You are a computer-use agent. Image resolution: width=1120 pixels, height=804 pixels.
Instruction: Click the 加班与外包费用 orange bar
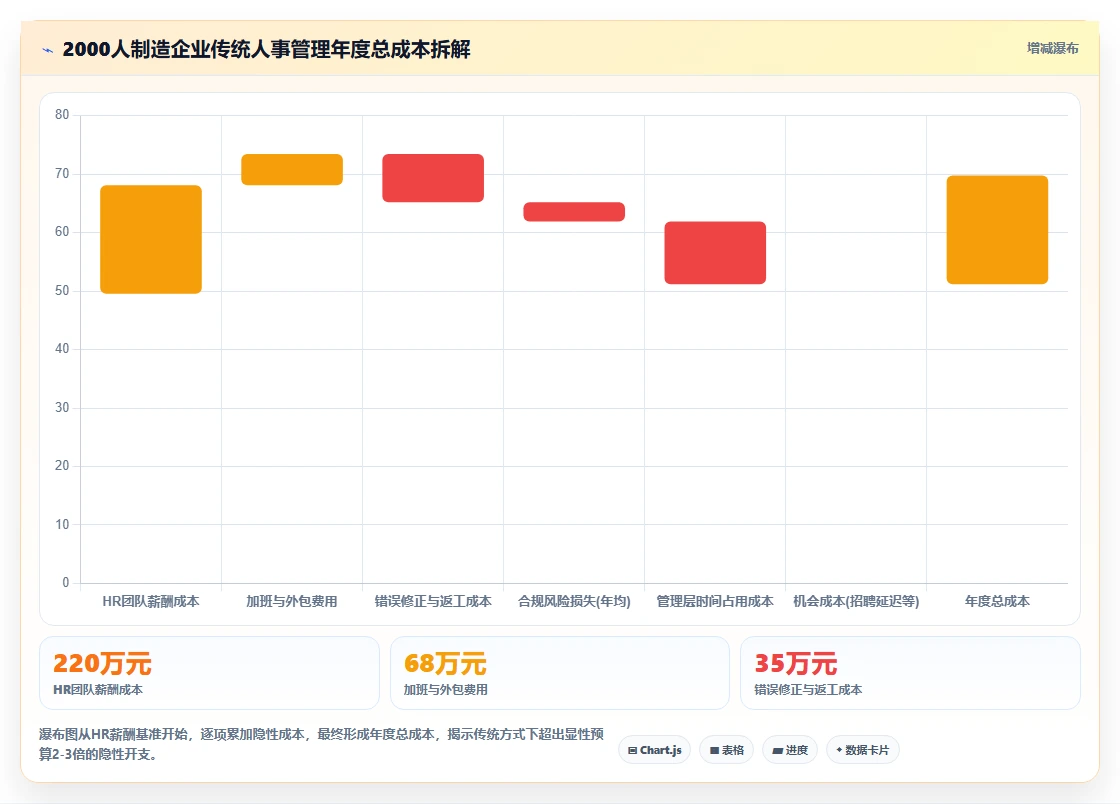pyautogui.click(x=292, y=169)
